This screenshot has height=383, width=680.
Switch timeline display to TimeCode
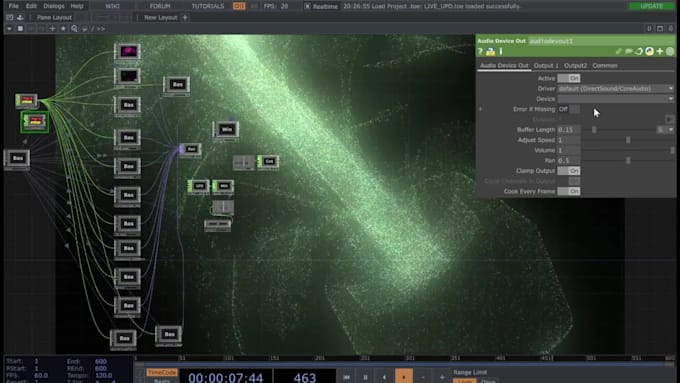(x=162, y=372)
